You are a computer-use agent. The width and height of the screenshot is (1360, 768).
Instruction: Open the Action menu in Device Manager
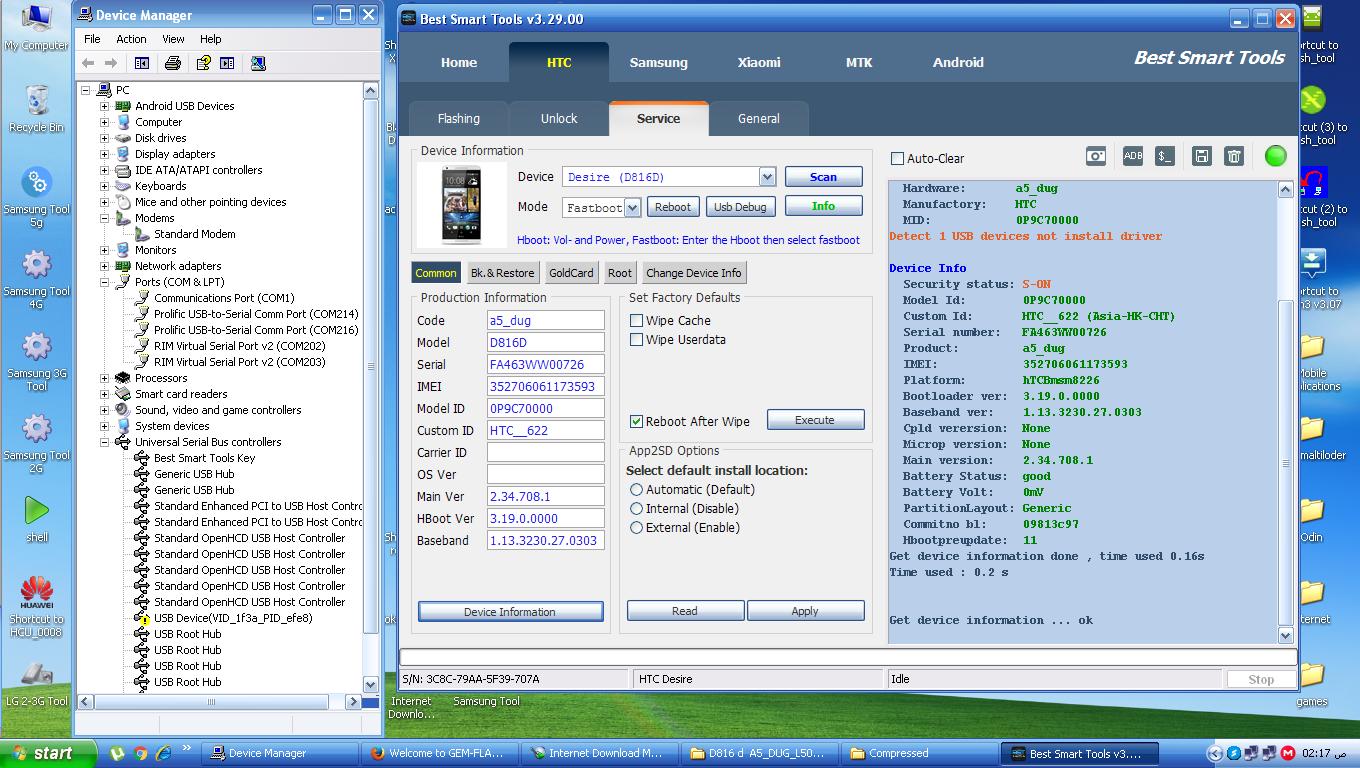(131, 39)
